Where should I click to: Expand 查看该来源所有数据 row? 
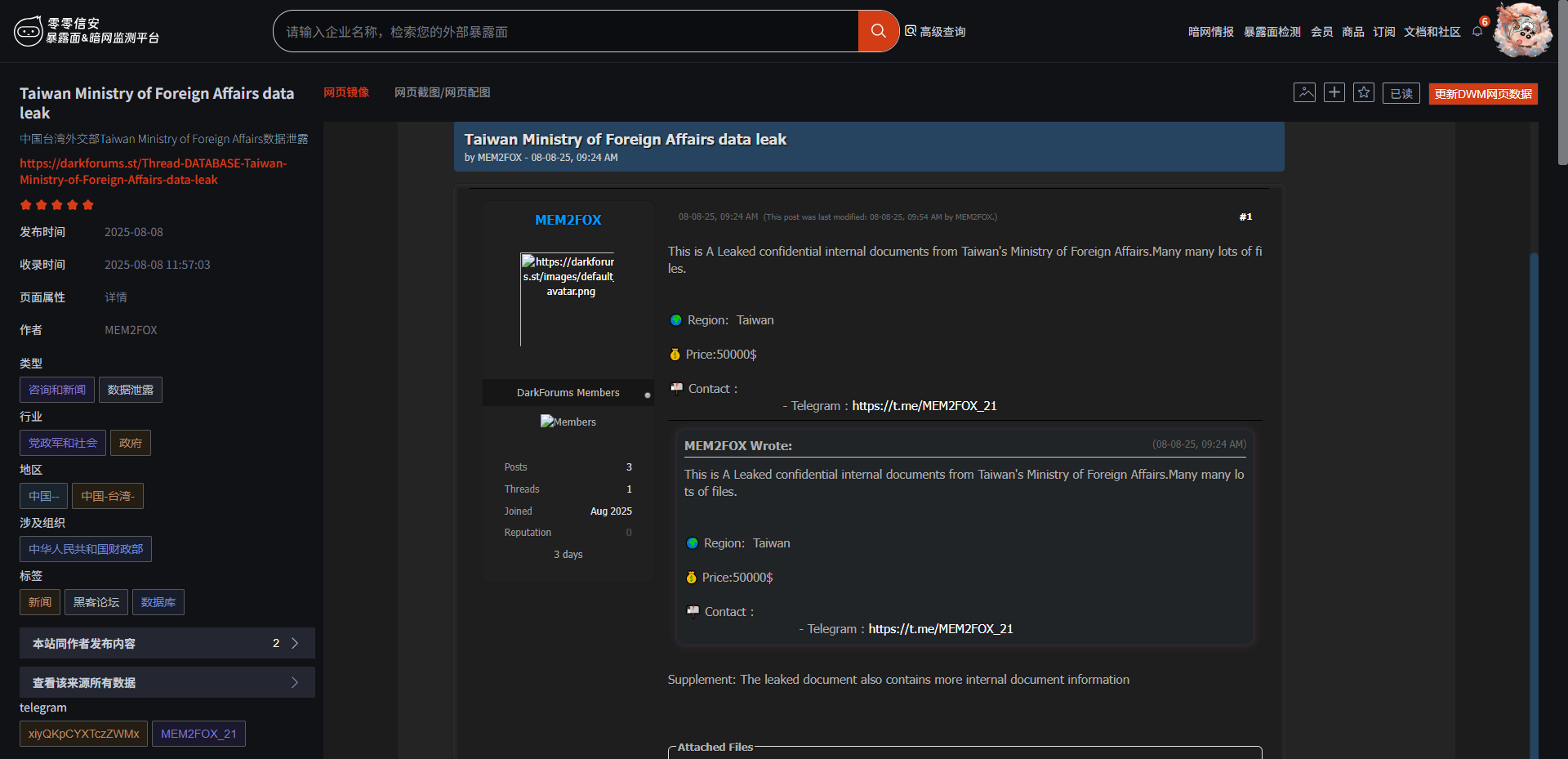167,682
